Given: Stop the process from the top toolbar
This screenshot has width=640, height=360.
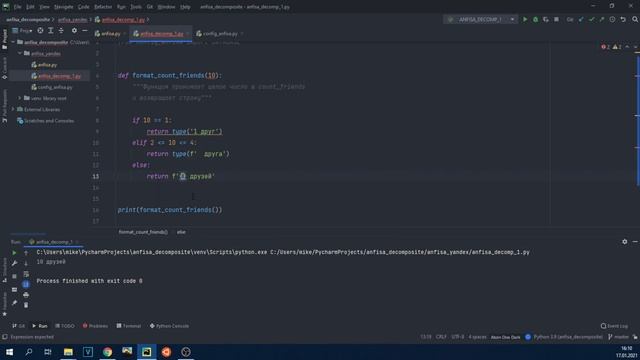Looking at the screenshot, I should [x=556, y=19].
